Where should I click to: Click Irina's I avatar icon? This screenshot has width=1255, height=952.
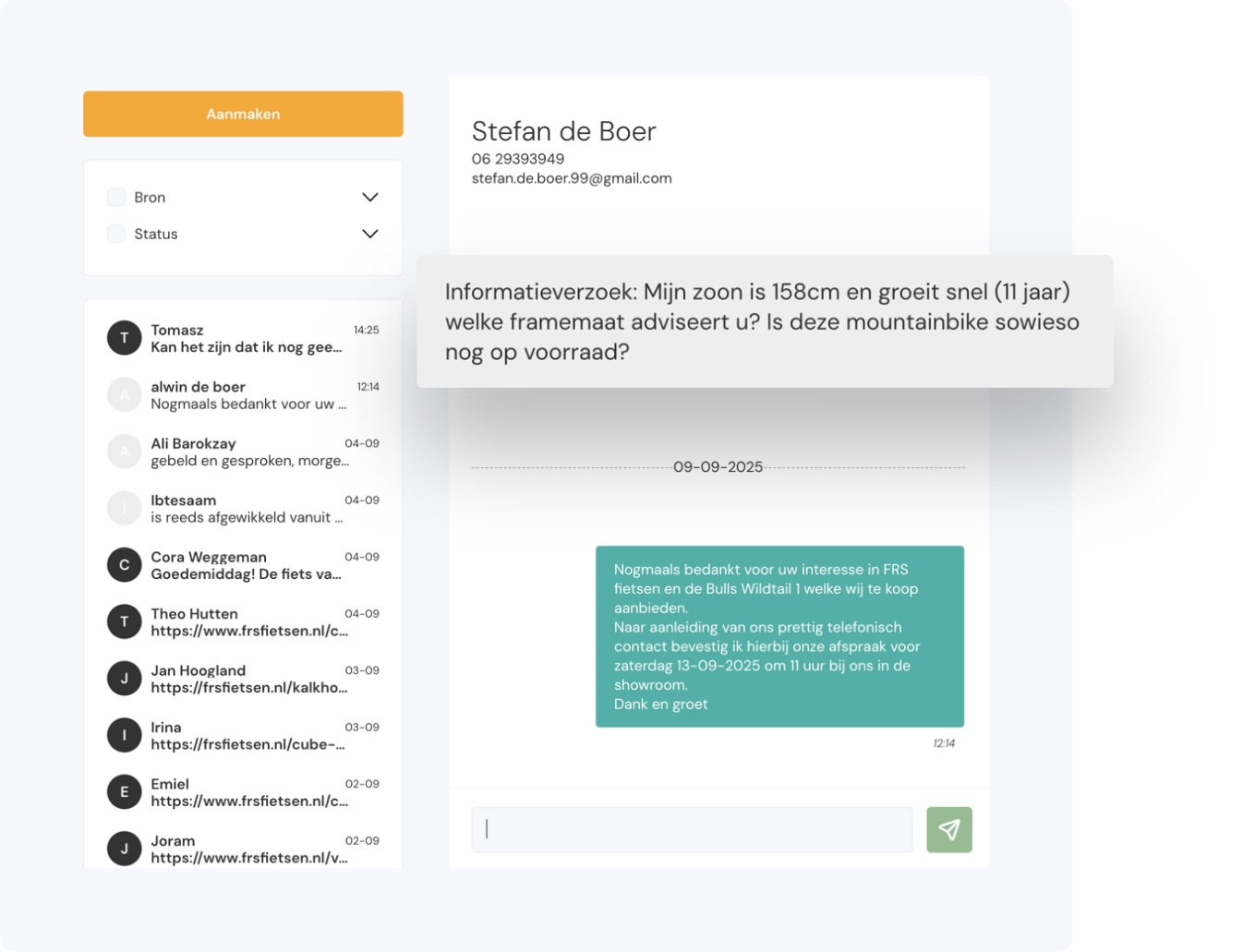(x=124, y=736)
